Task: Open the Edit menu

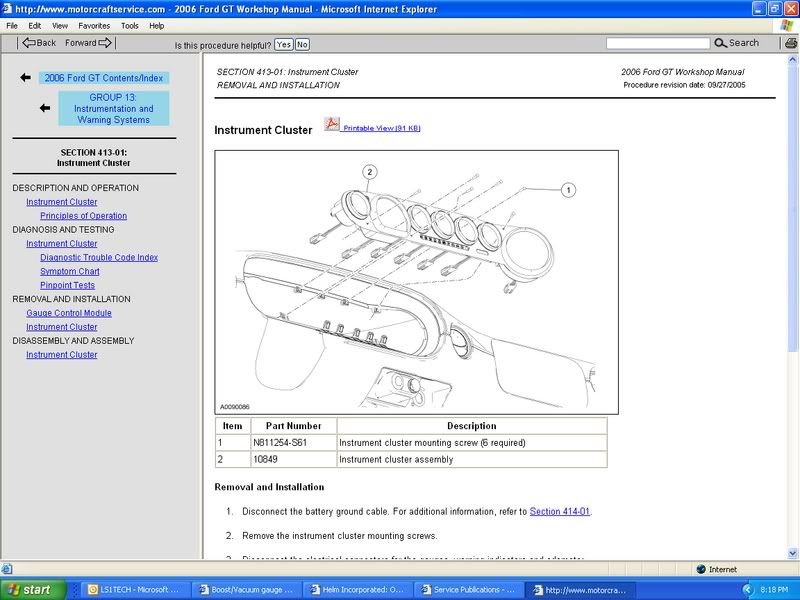Action: click(x=35, y=26)
